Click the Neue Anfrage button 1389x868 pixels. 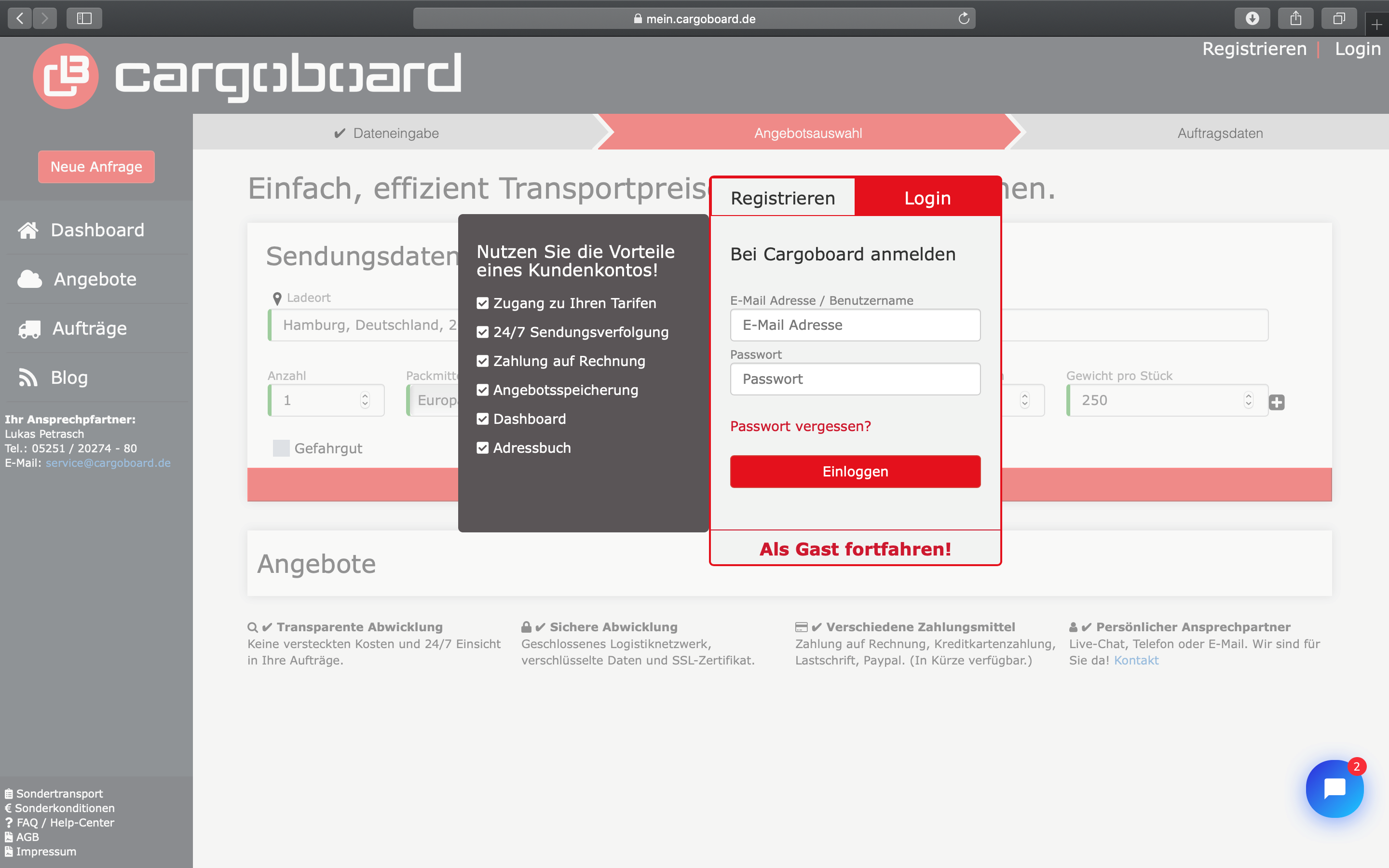coord(96,166)
